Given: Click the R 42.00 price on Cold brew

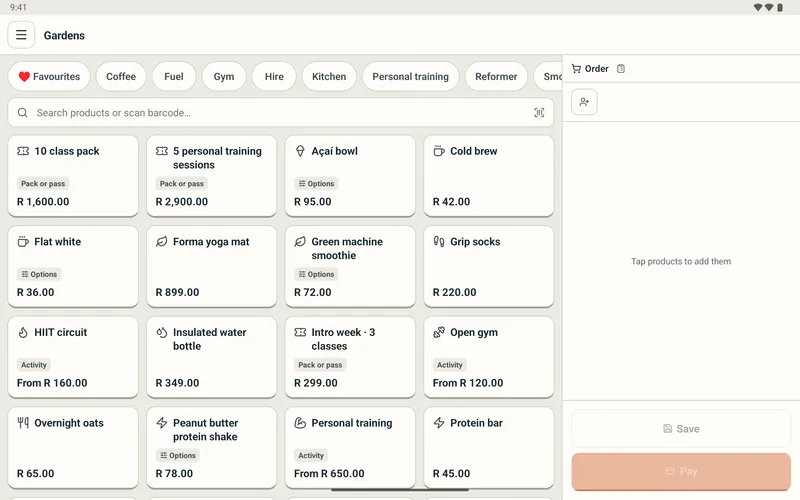Looking at the screenshot, I should 451,202.
